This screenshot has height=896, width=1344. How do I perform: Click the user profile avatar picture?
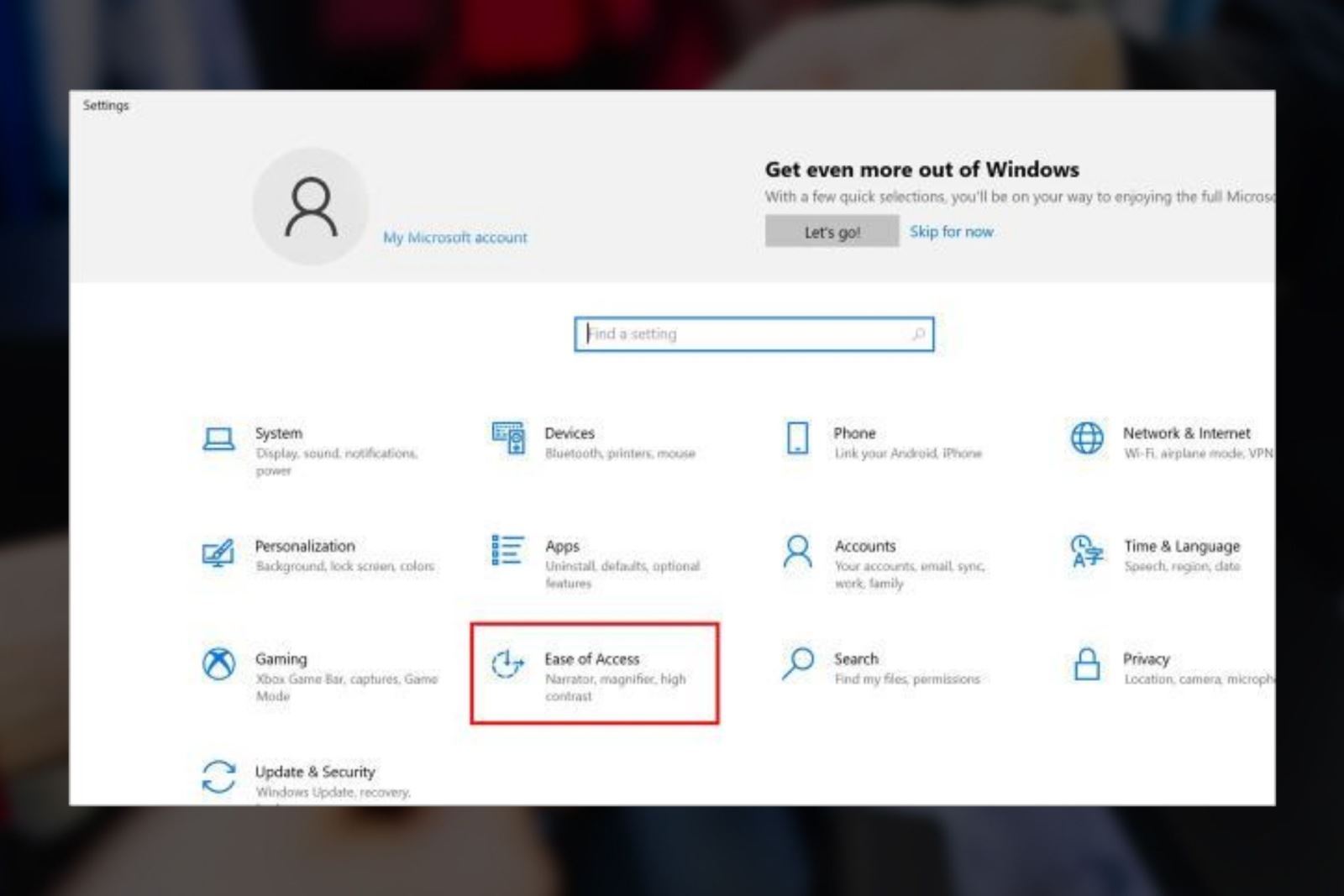[311, 207]
